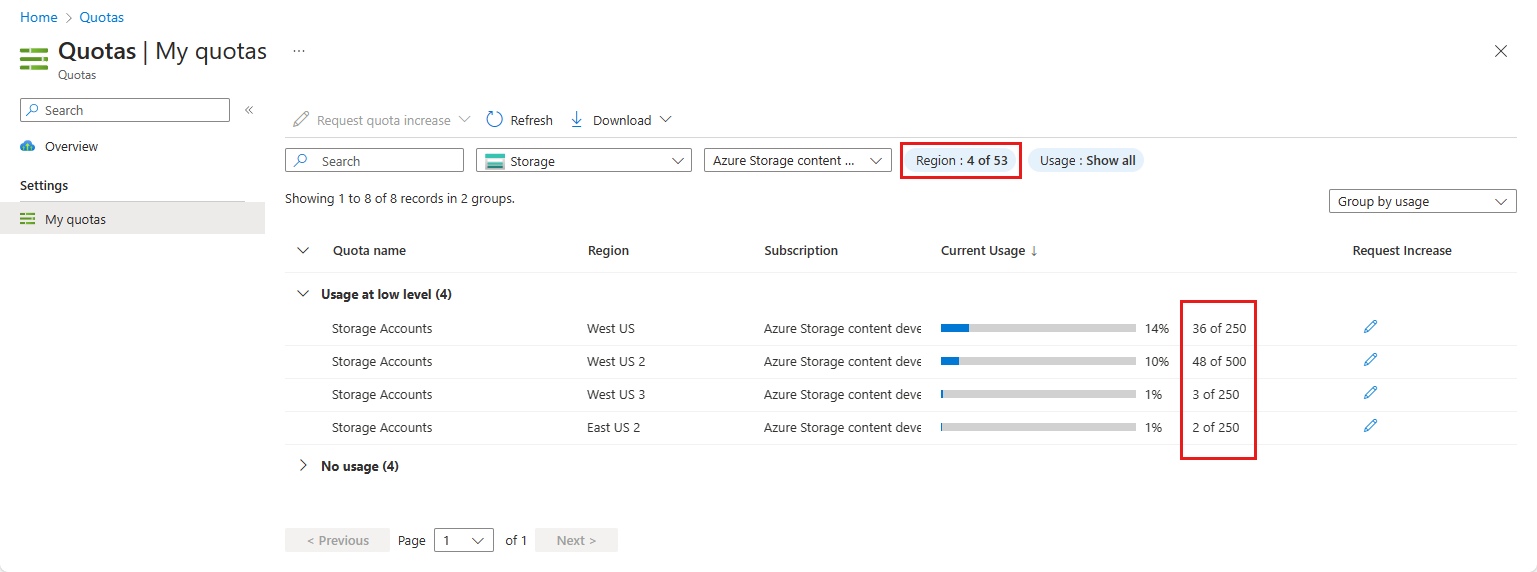The height and width of the screenshot is (572, 1537).
Task: Open the Group by usage dropdown
Action: tap(1422, 201)
